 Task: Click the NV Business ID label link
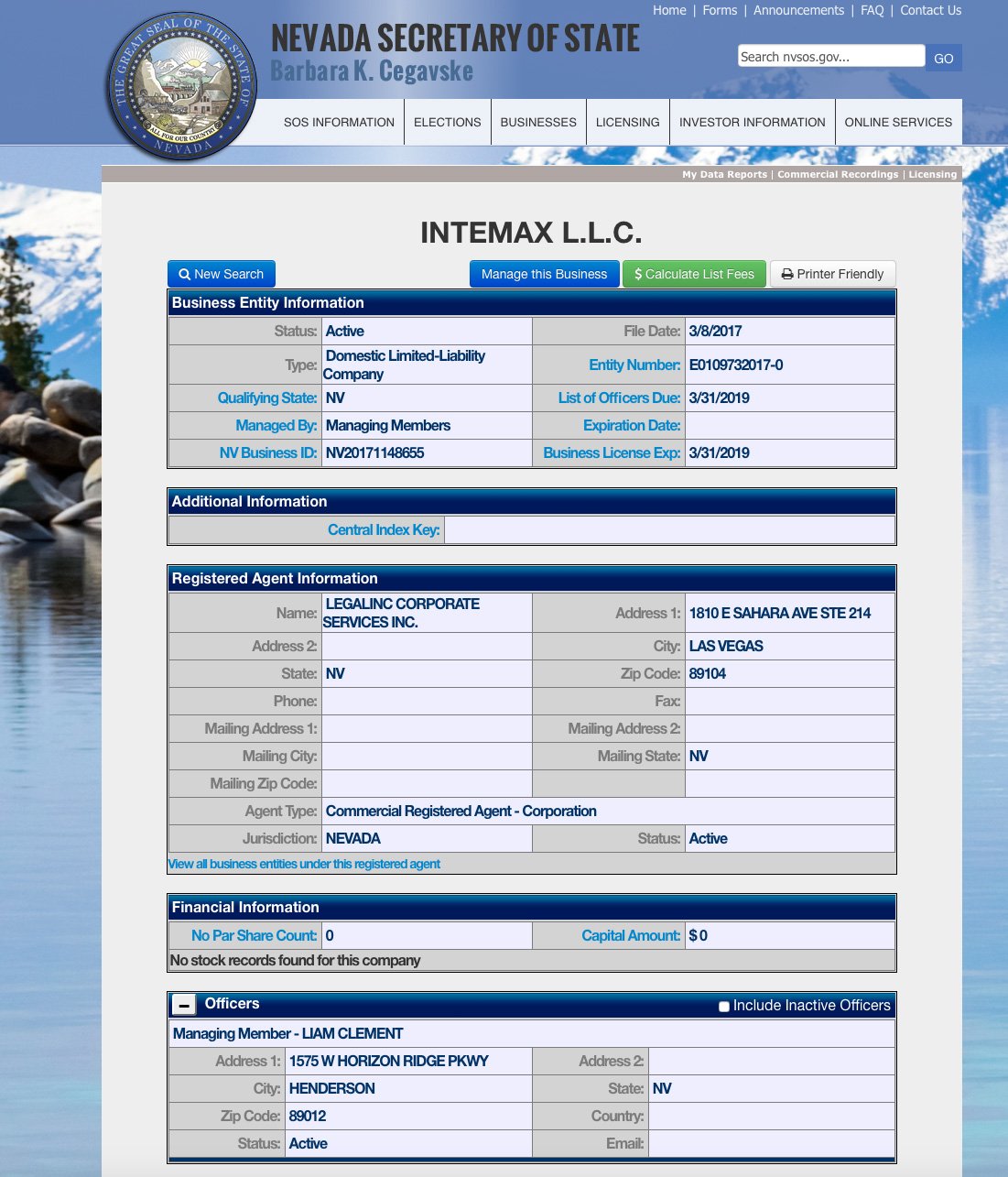coord(268,452)
